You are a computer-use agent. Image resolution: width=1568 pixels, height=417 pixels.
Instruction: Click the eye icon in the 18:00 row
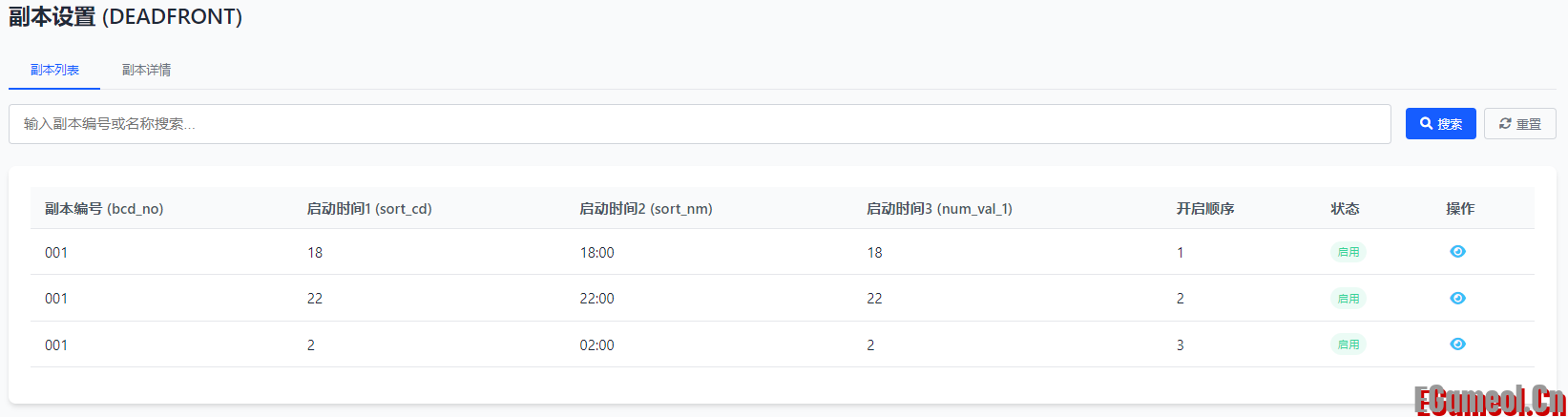pos(1457,252)
